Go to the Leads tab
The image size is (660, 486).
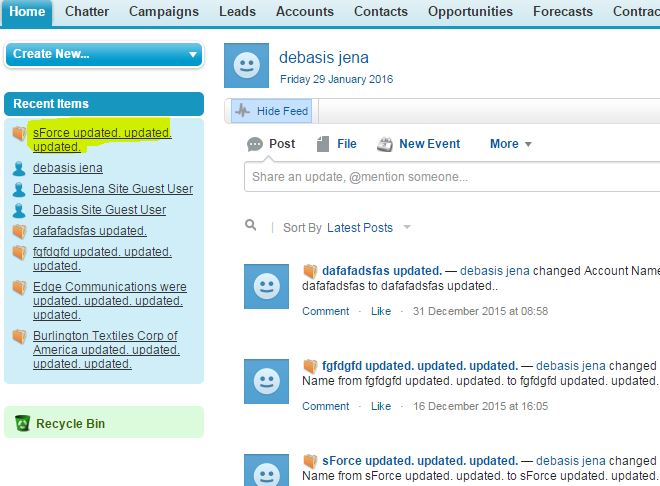(x=237, y=12)
